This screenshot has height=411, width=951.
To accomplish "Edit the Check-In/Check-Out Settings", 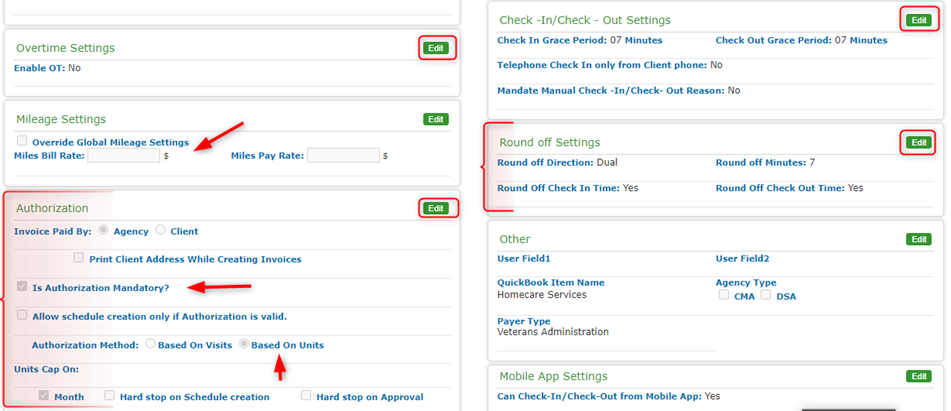I will pyautogui.click(x=917, y=20).
